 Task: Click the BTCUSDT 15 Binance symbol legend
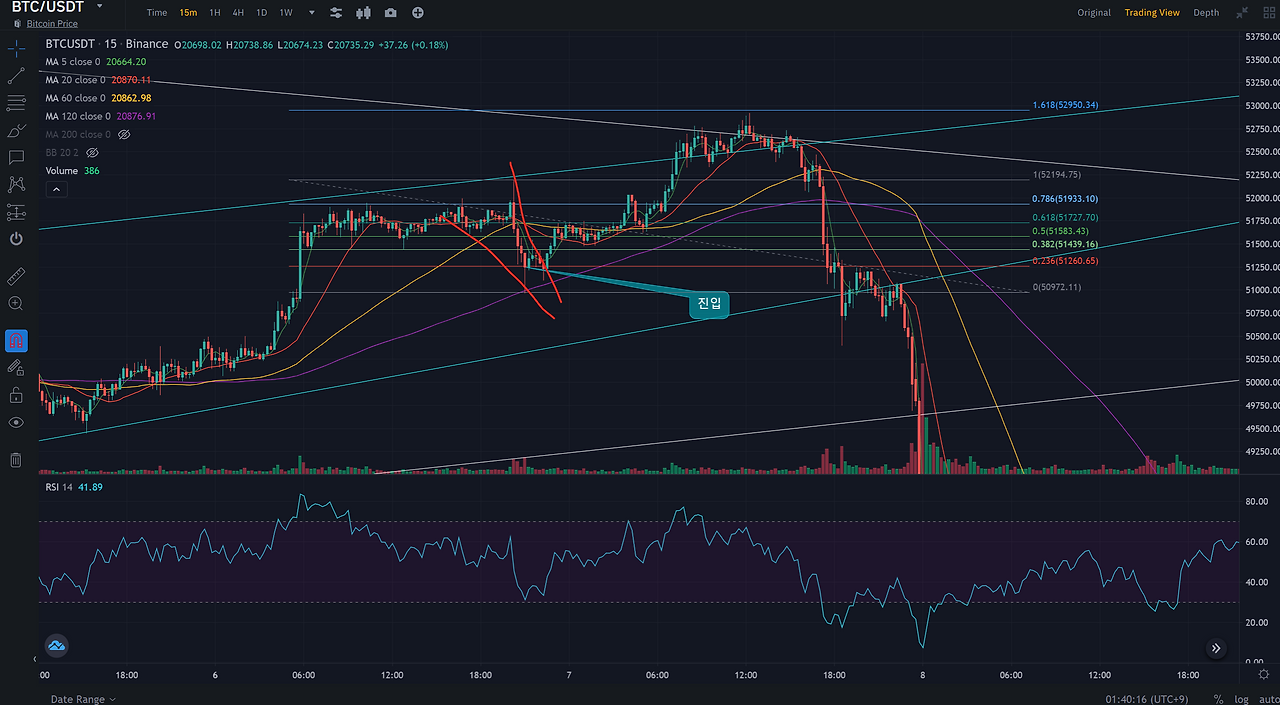106,44
